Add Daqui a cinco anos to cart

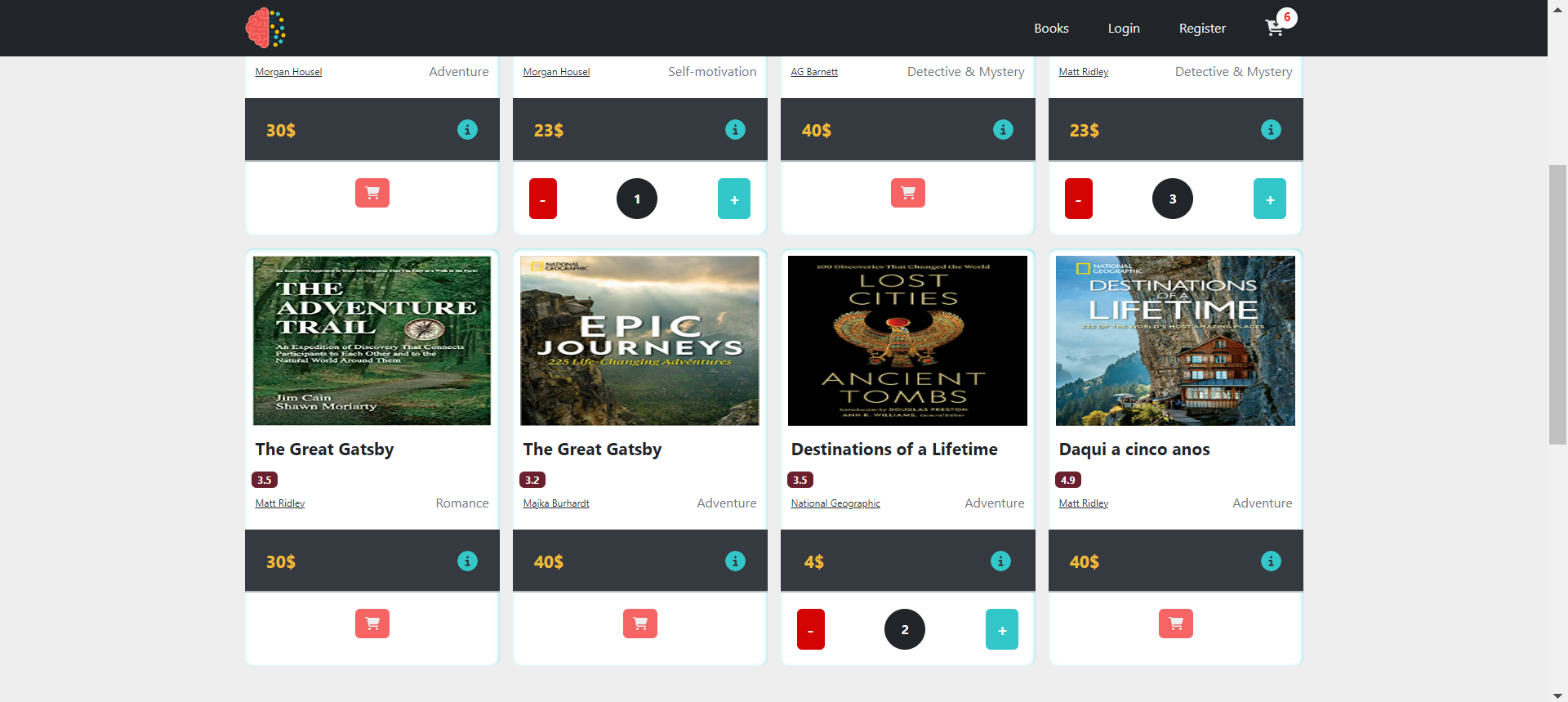coord(1175,624)
